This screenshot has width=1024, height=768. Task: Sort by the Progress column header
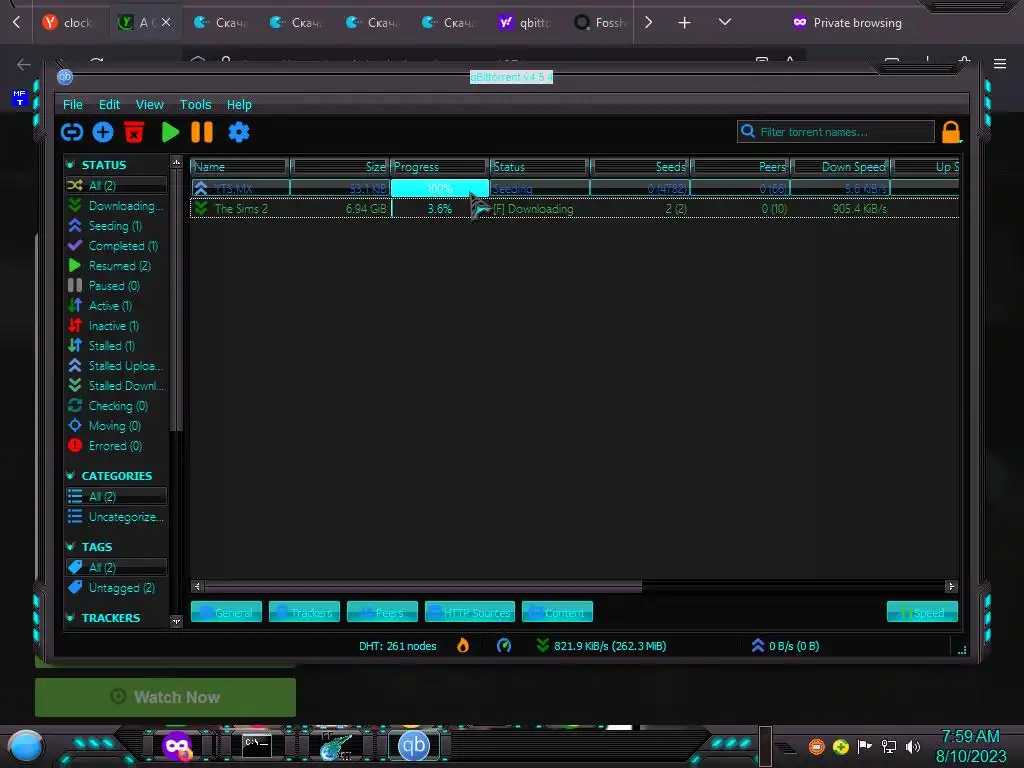(x=440, y=167)
